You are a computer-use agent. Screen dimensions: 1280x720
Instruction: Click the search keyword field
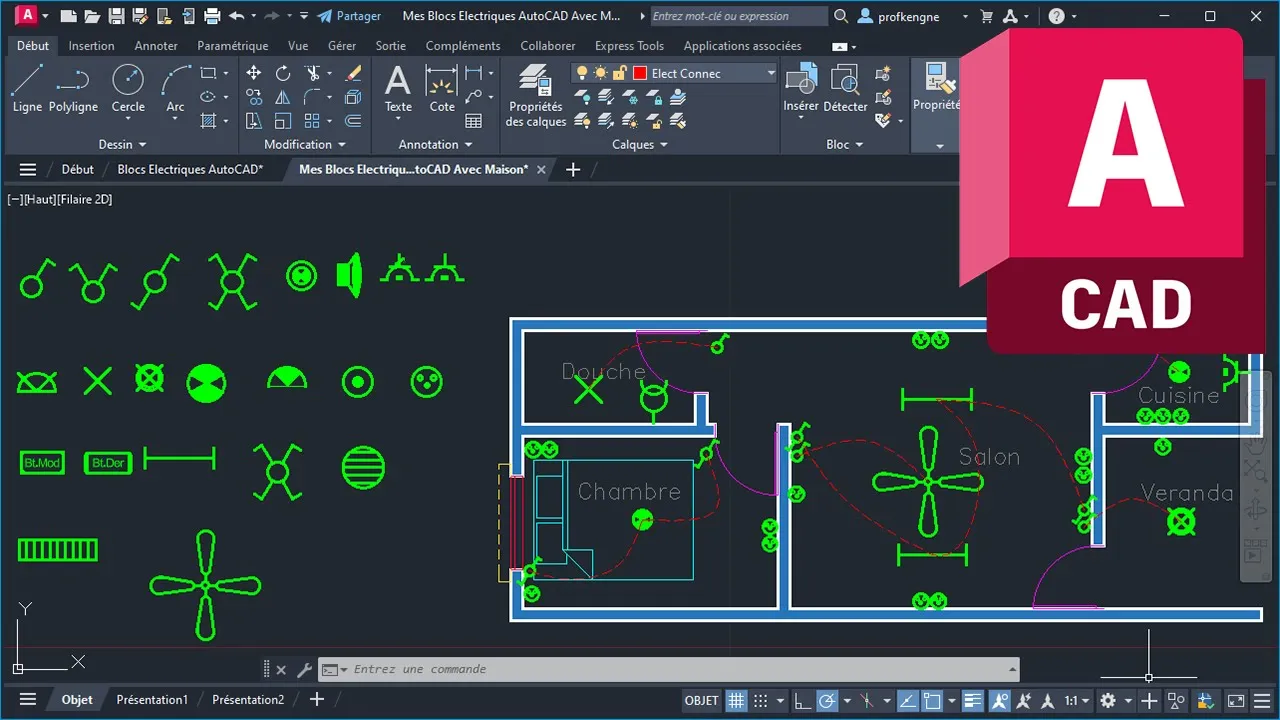click(x=738, y=16)
